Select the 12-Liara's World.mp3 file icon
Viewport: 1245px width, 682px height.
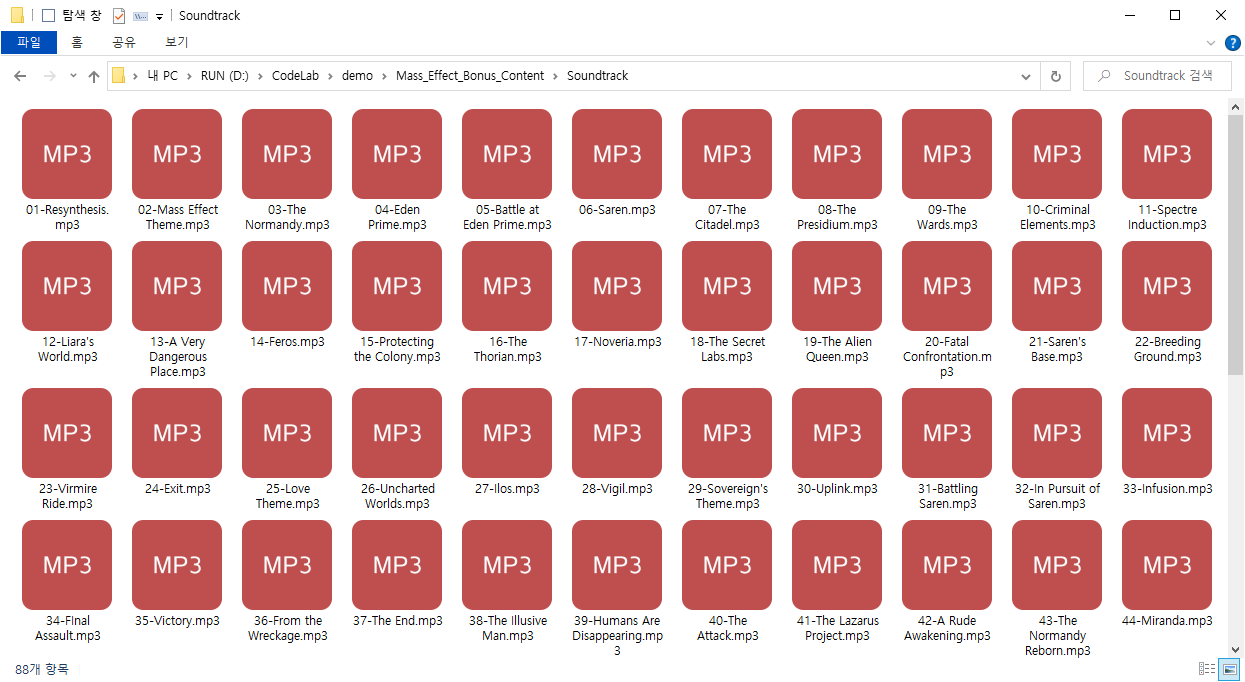point(67,286)
